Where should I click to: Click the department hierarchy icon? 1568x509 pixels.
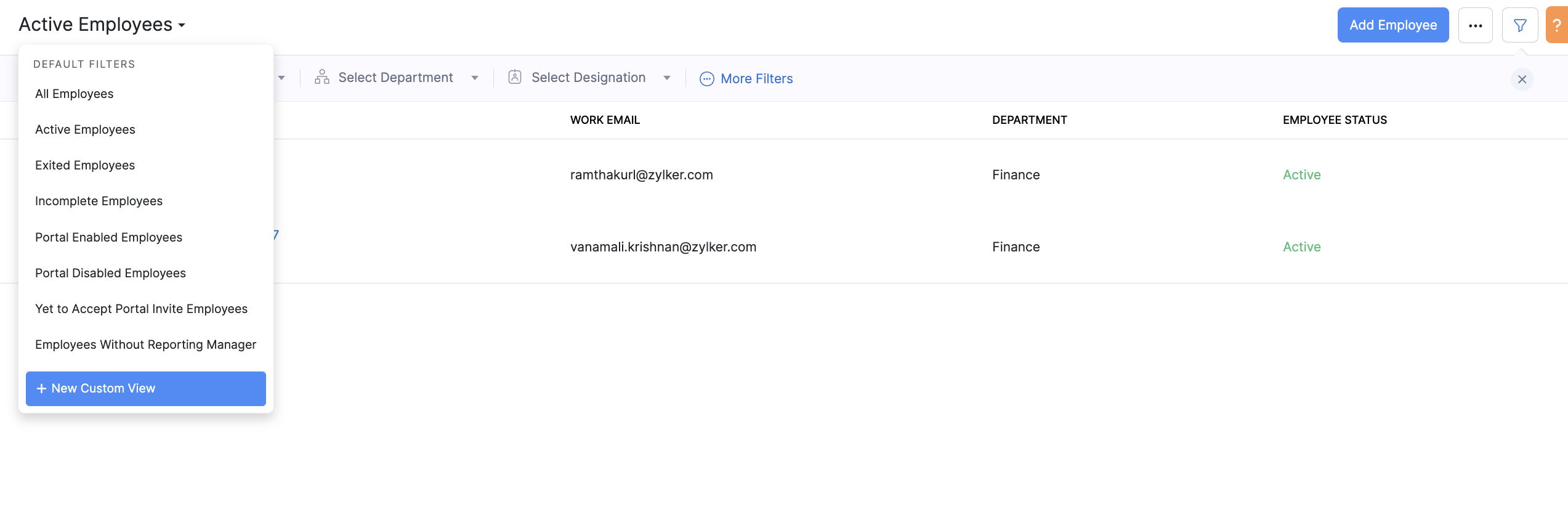coord(321,77)
